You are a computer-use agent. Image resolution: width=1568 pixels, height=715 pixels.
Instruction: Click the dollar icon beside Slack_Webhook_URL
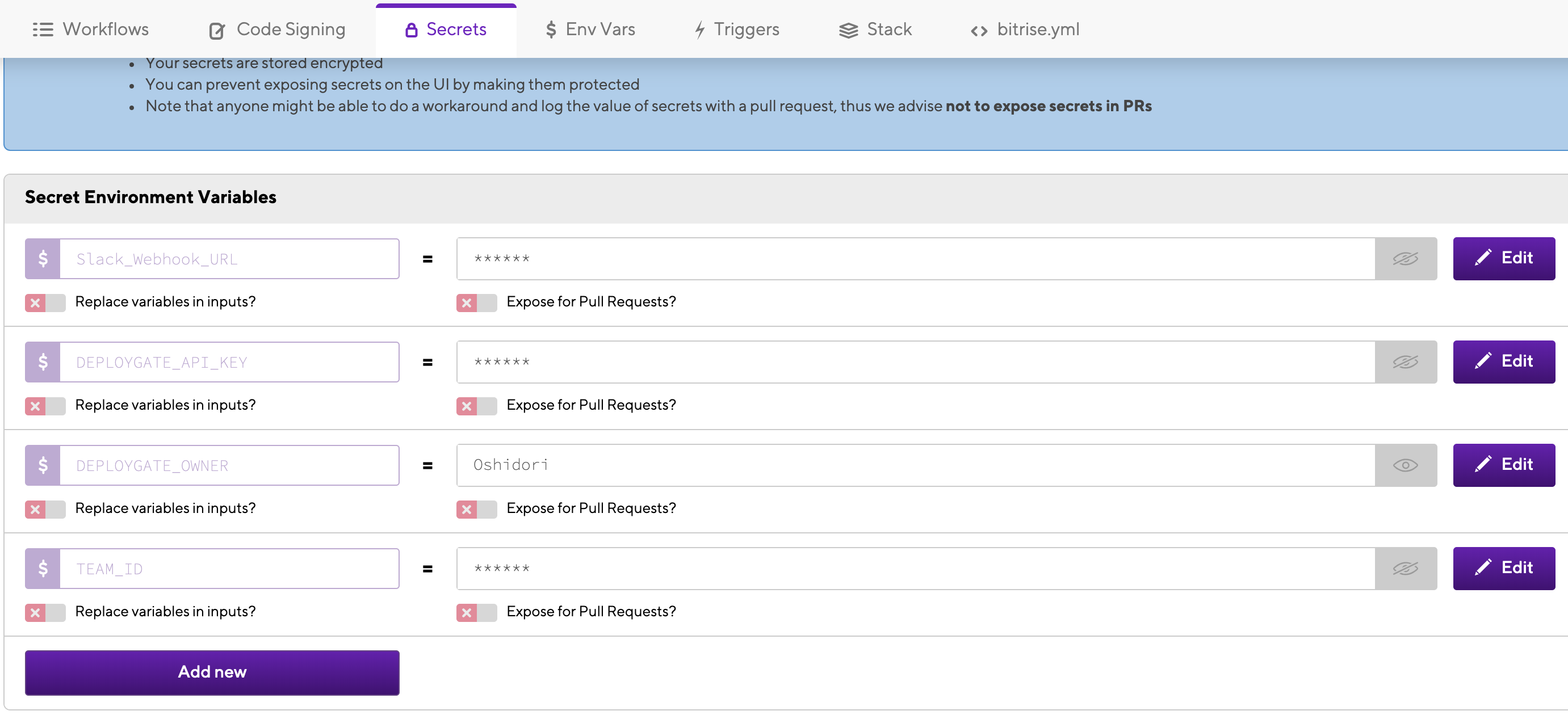[x=43, y=259]
